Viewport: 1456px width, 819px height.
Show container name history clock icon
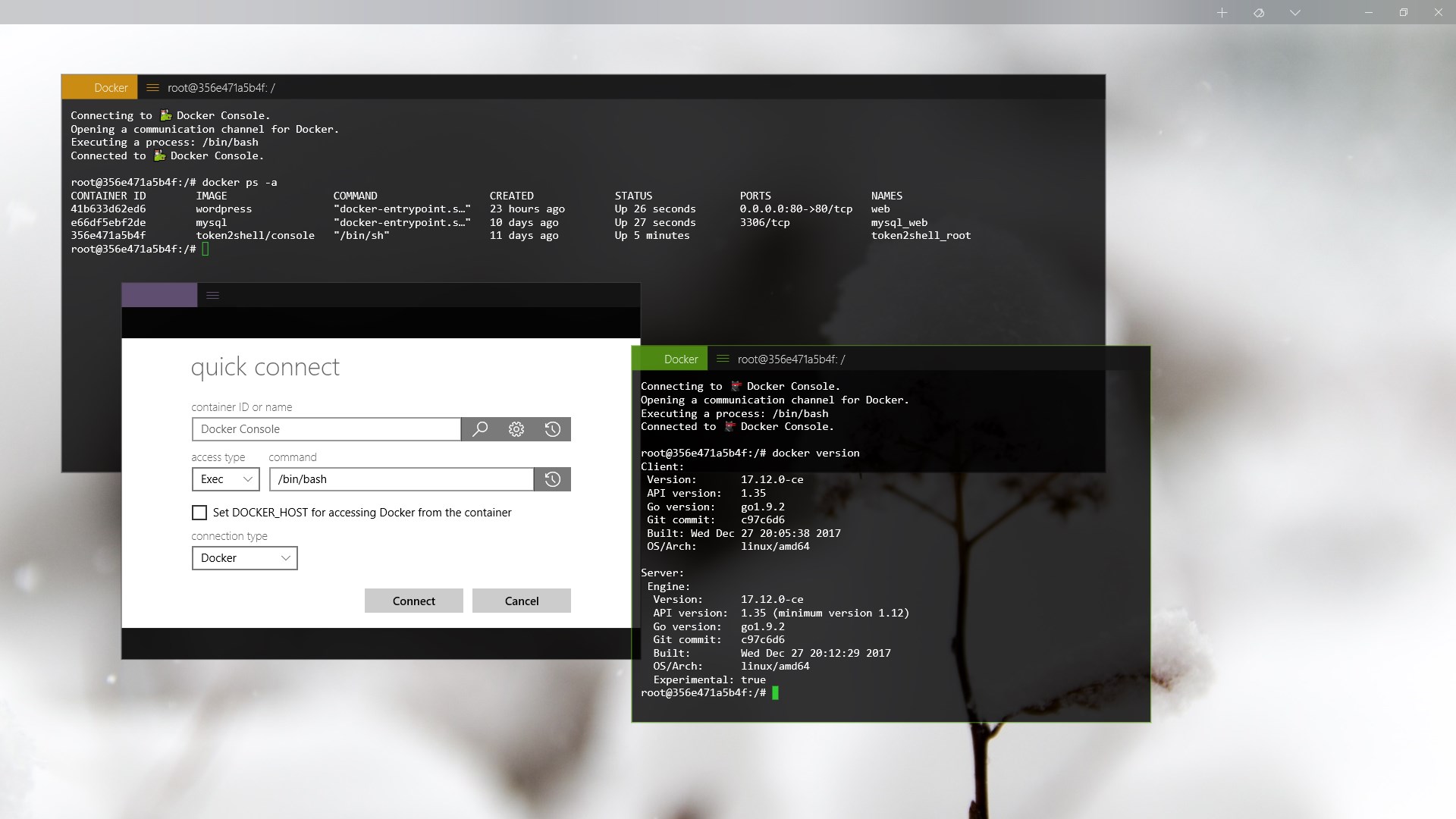coord(553,429)
